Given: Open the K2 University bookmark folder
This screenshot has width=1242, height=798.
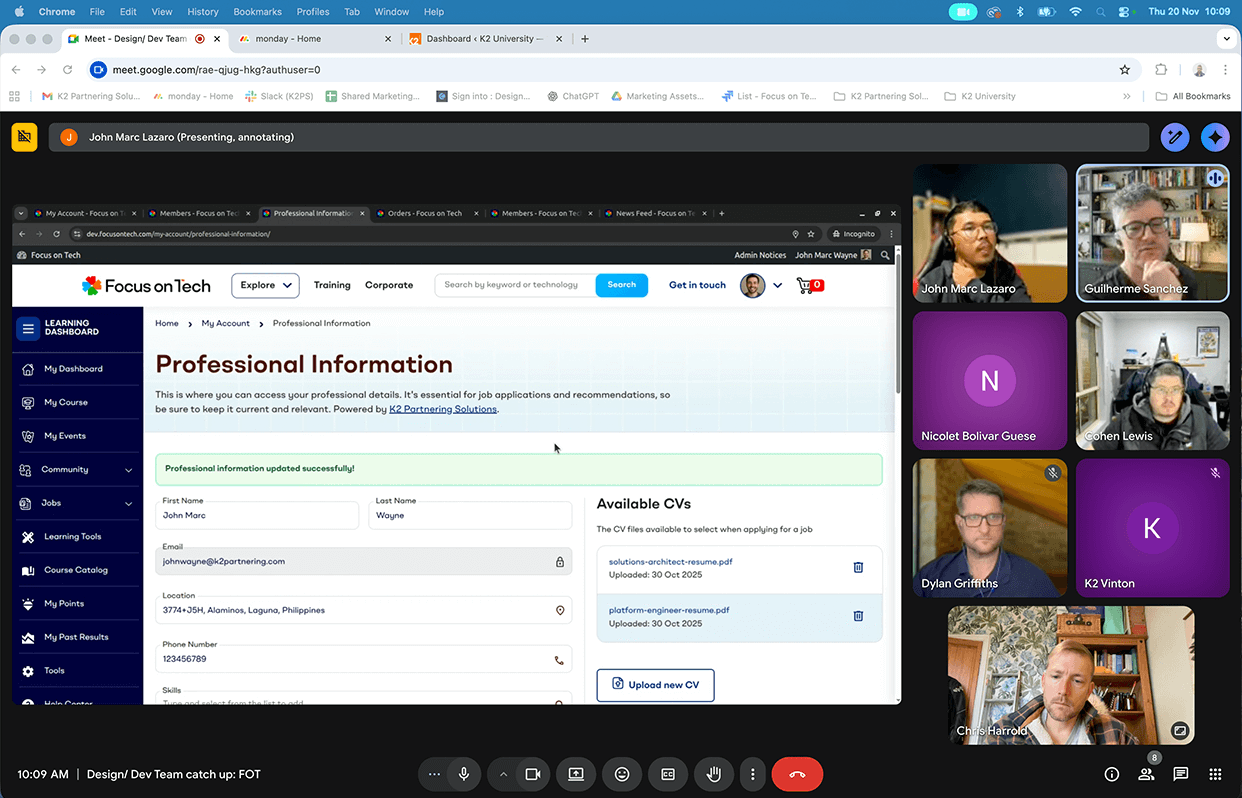Looking at the screenshot, I should (x=980, y=96).
